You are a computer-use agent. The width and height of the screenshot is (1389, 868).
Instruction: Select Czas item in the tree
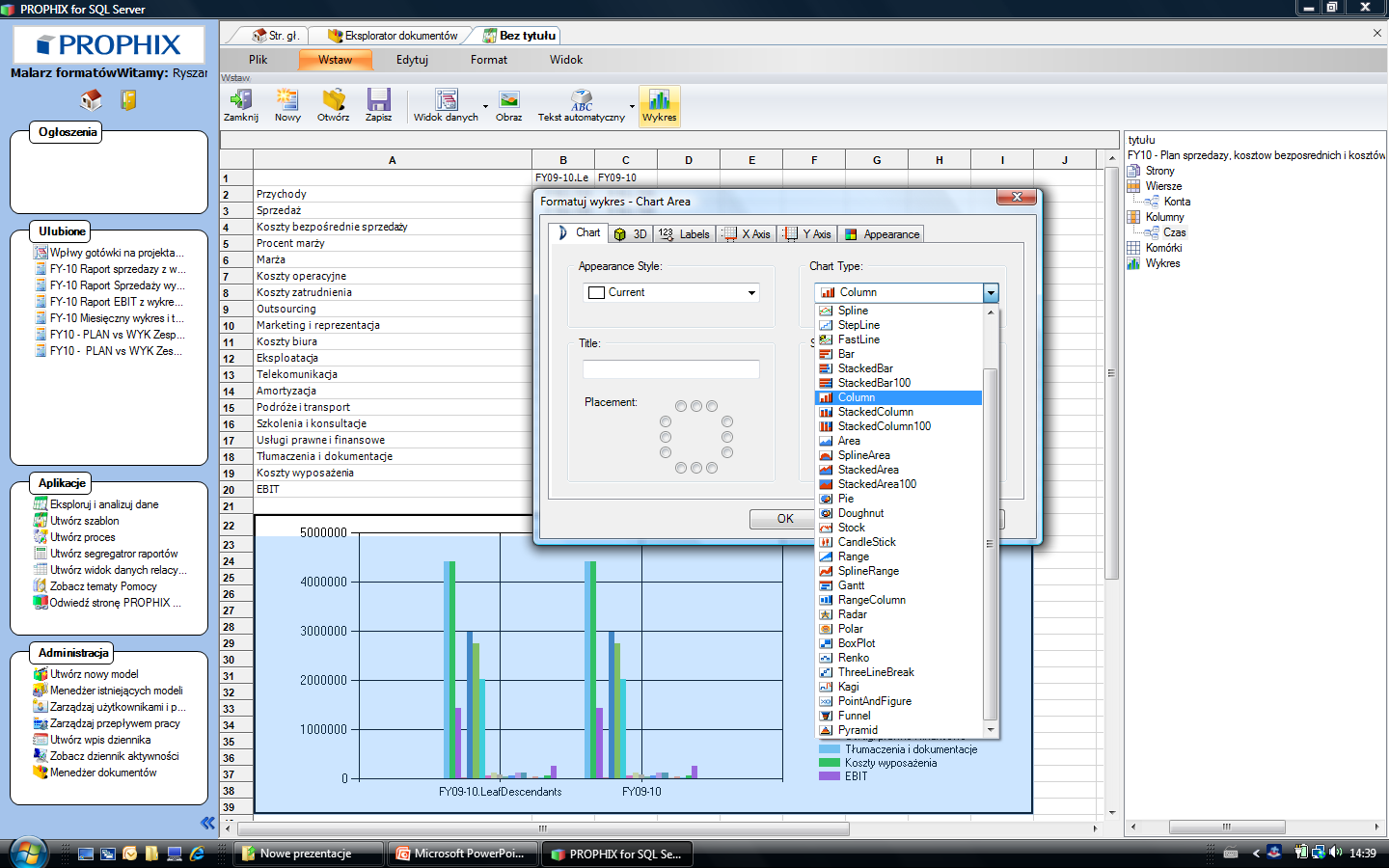pyautogui.click(x=1174, y=232)
